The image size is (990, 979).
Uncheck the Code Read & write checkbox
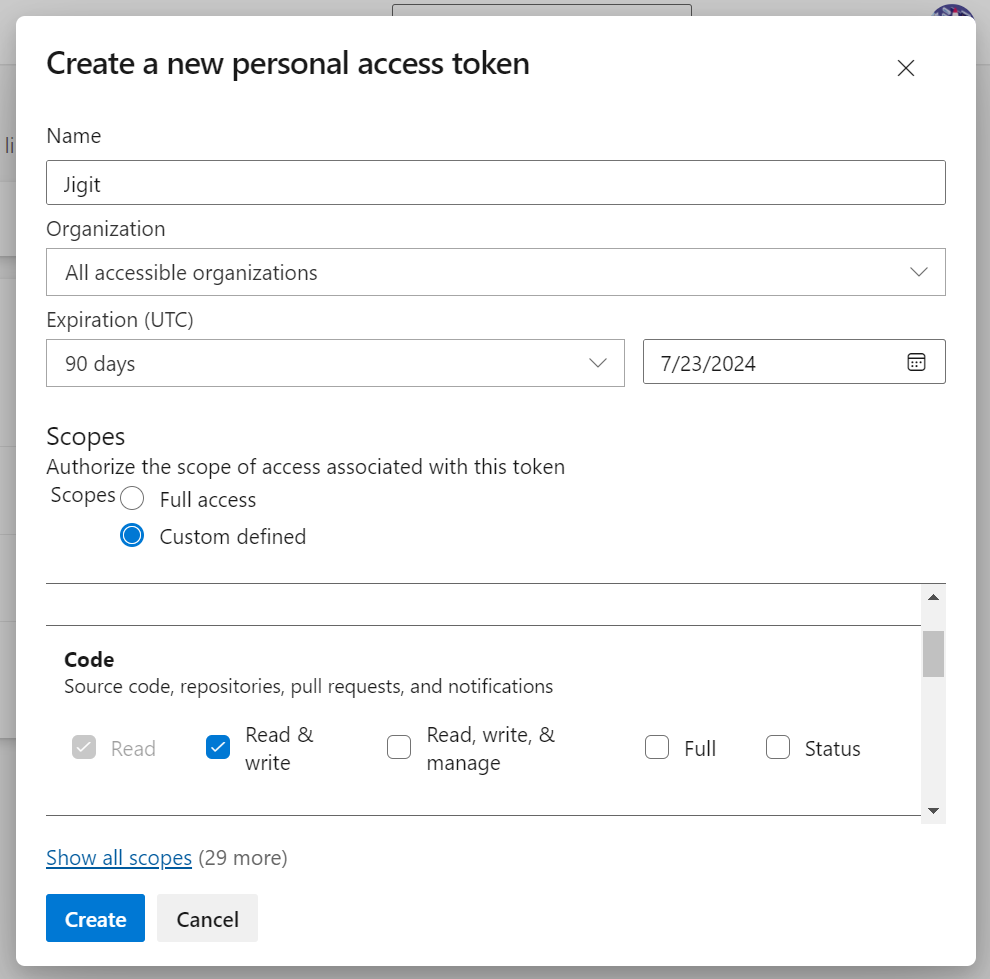coord(218,747)
